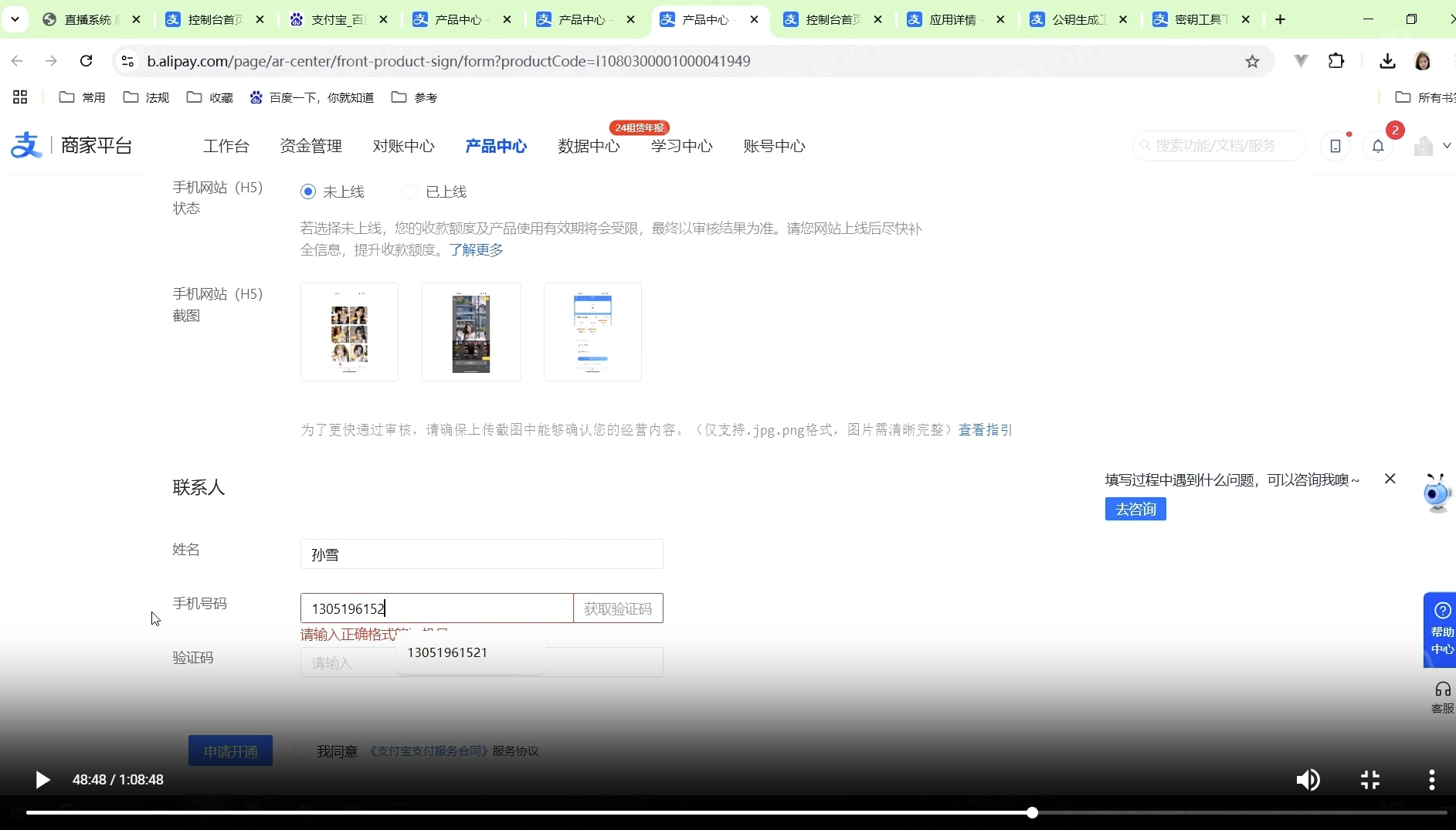1456x830 pixels.
Task: Open the browser profile avatar
Action: pyautogui.click(x=1423, y=61)
